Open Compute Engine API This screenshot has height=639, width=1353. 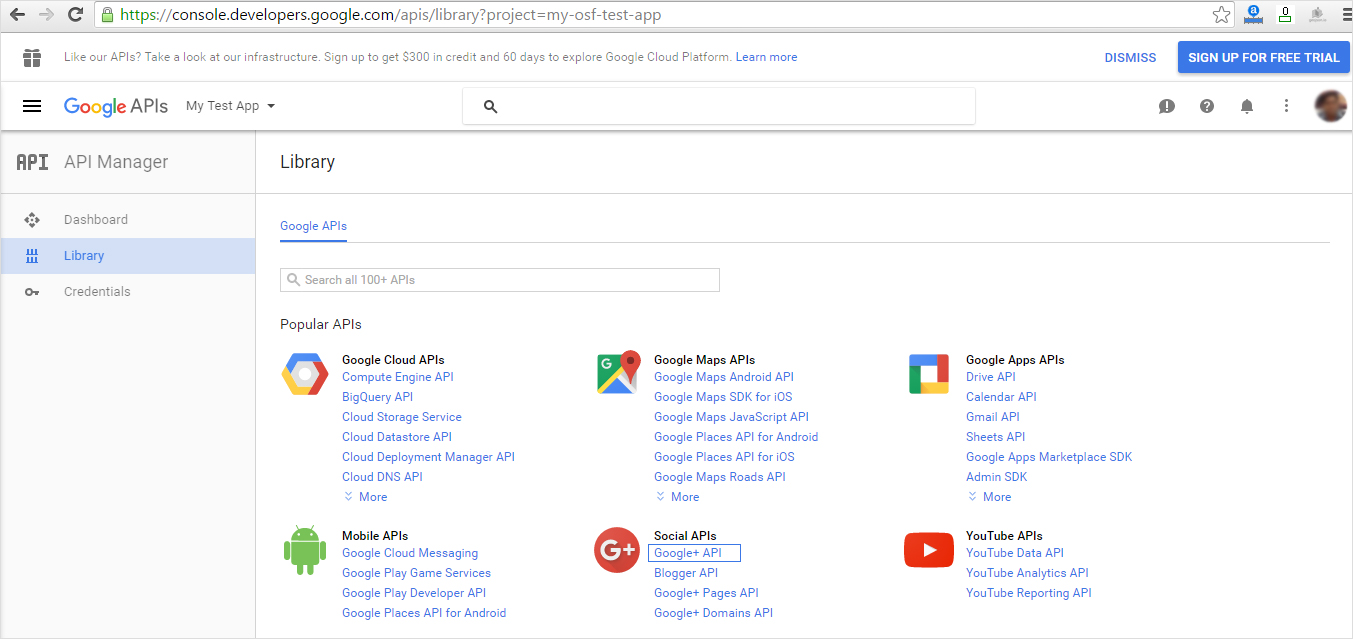[398, 377]
